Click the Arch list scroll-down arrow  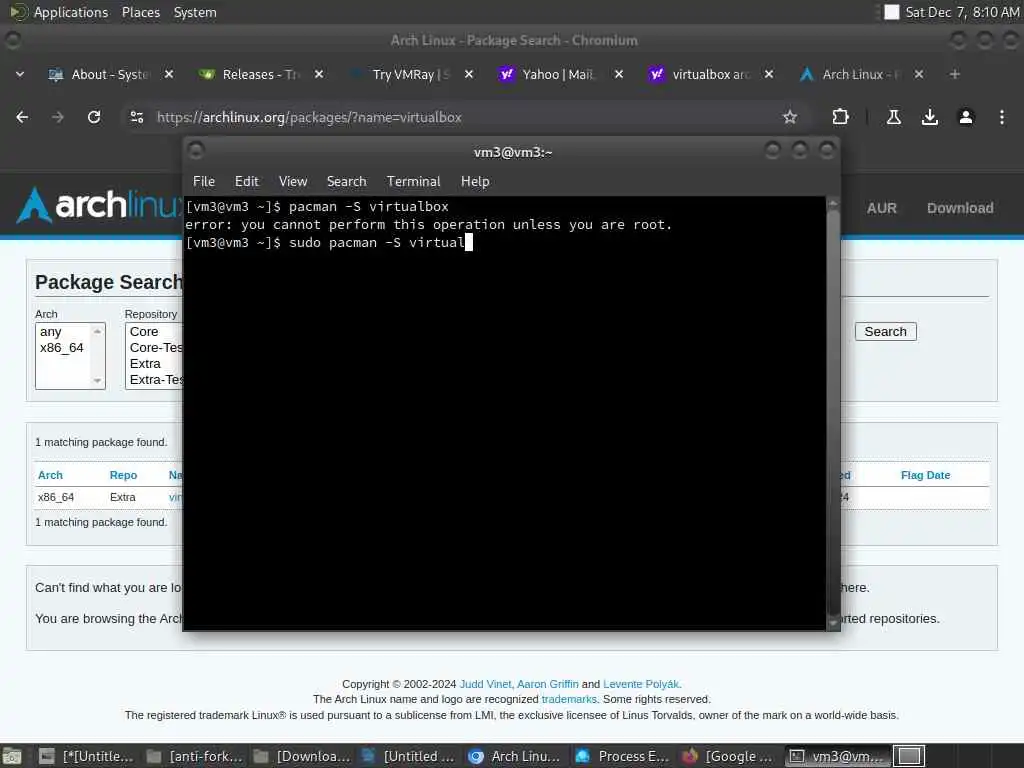[x=97, y=381]
